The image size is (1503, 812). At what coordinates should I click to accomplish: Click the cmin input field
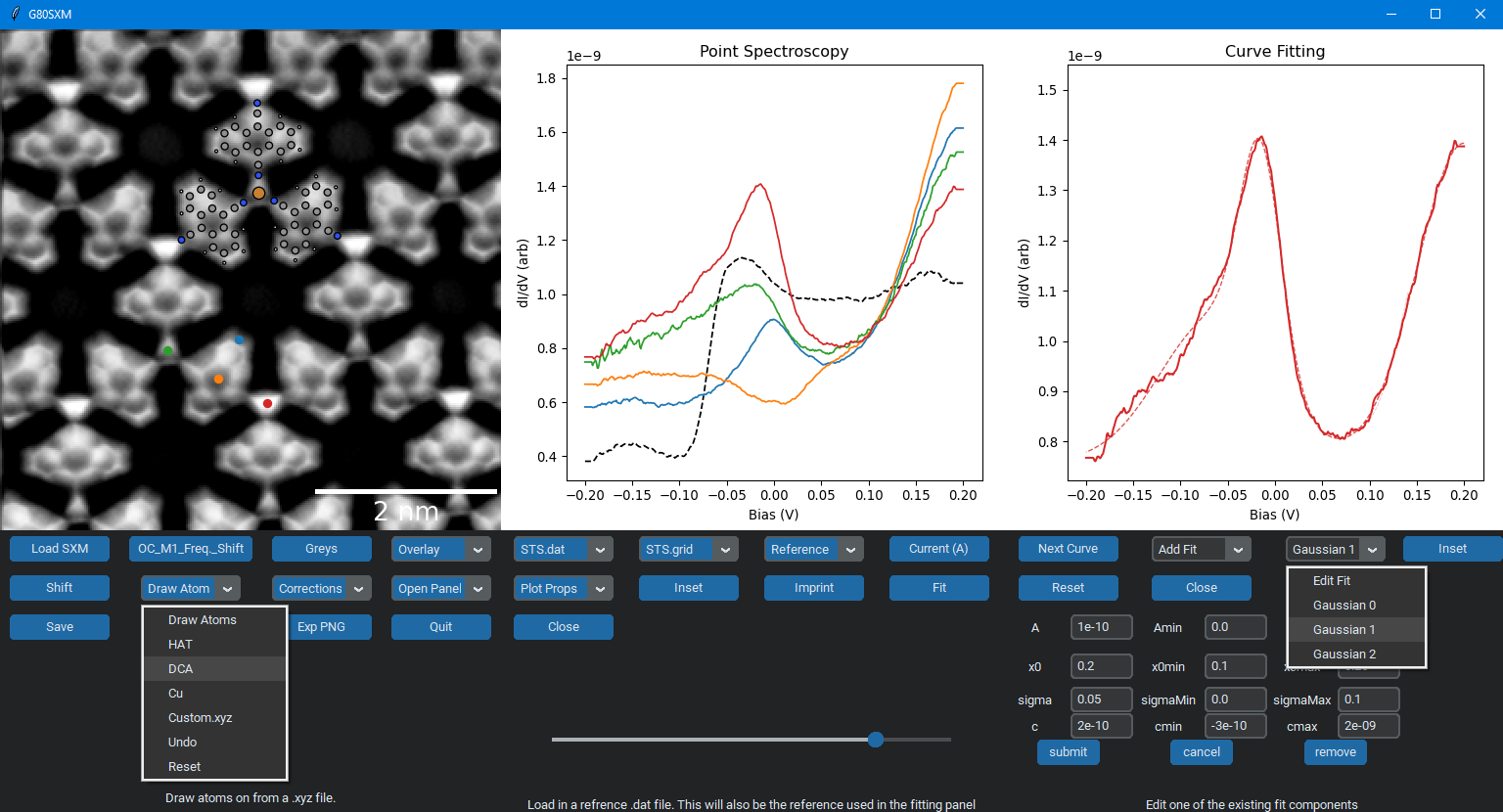[x=1236, y=726]
